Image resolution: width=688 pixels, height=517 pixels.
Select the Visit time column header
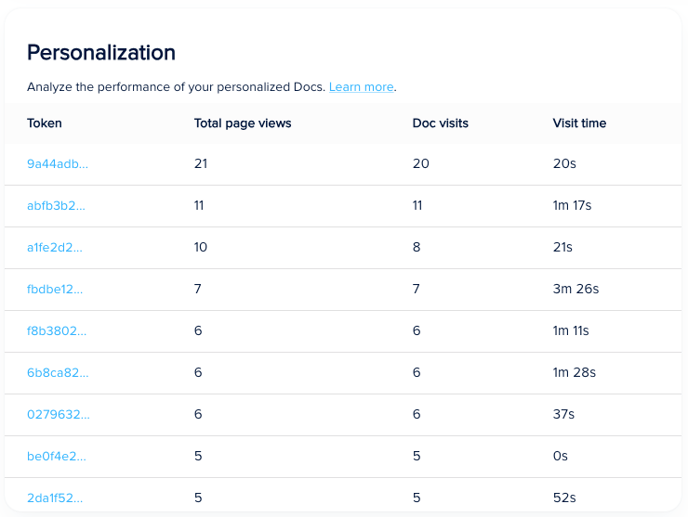pos(579,123)
